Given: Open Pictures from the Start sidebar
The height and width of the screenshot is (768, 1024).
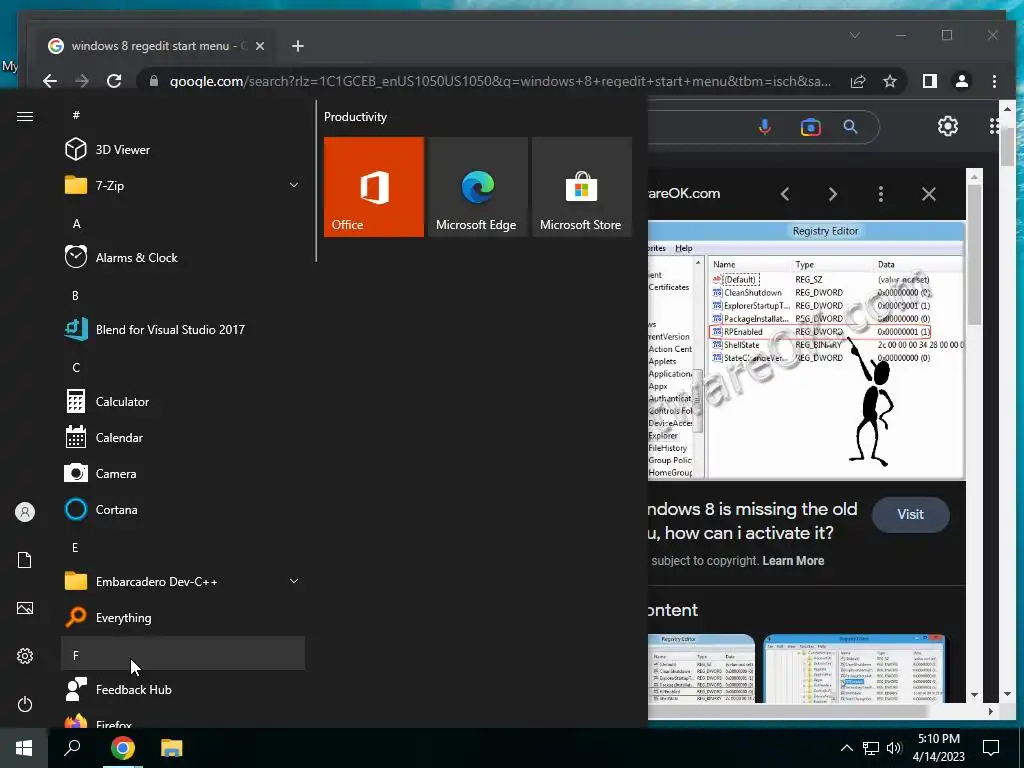Looking at the screenshot, I should [x=25, y=608].
